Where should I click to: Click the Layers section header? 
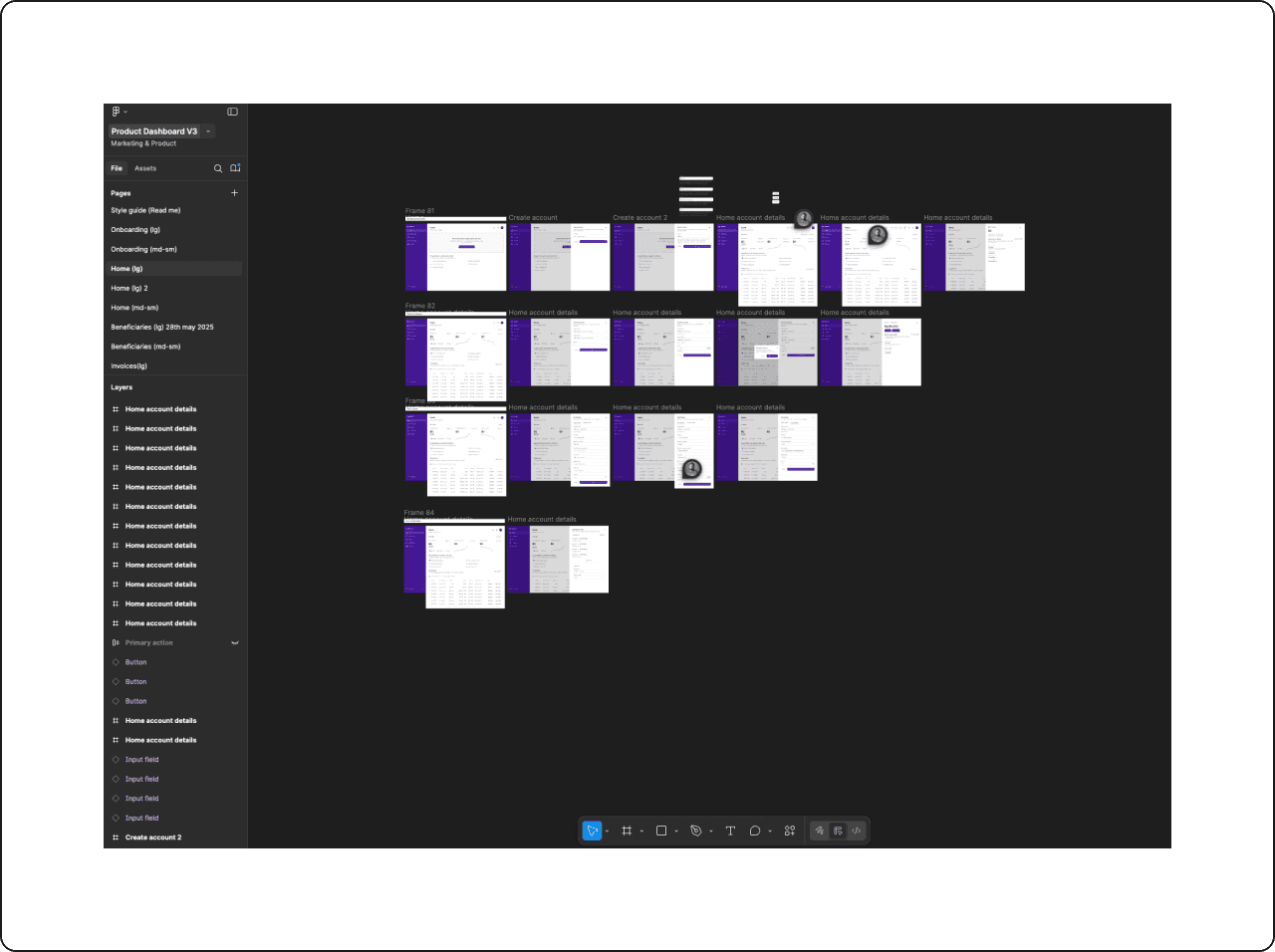point(122,387)
